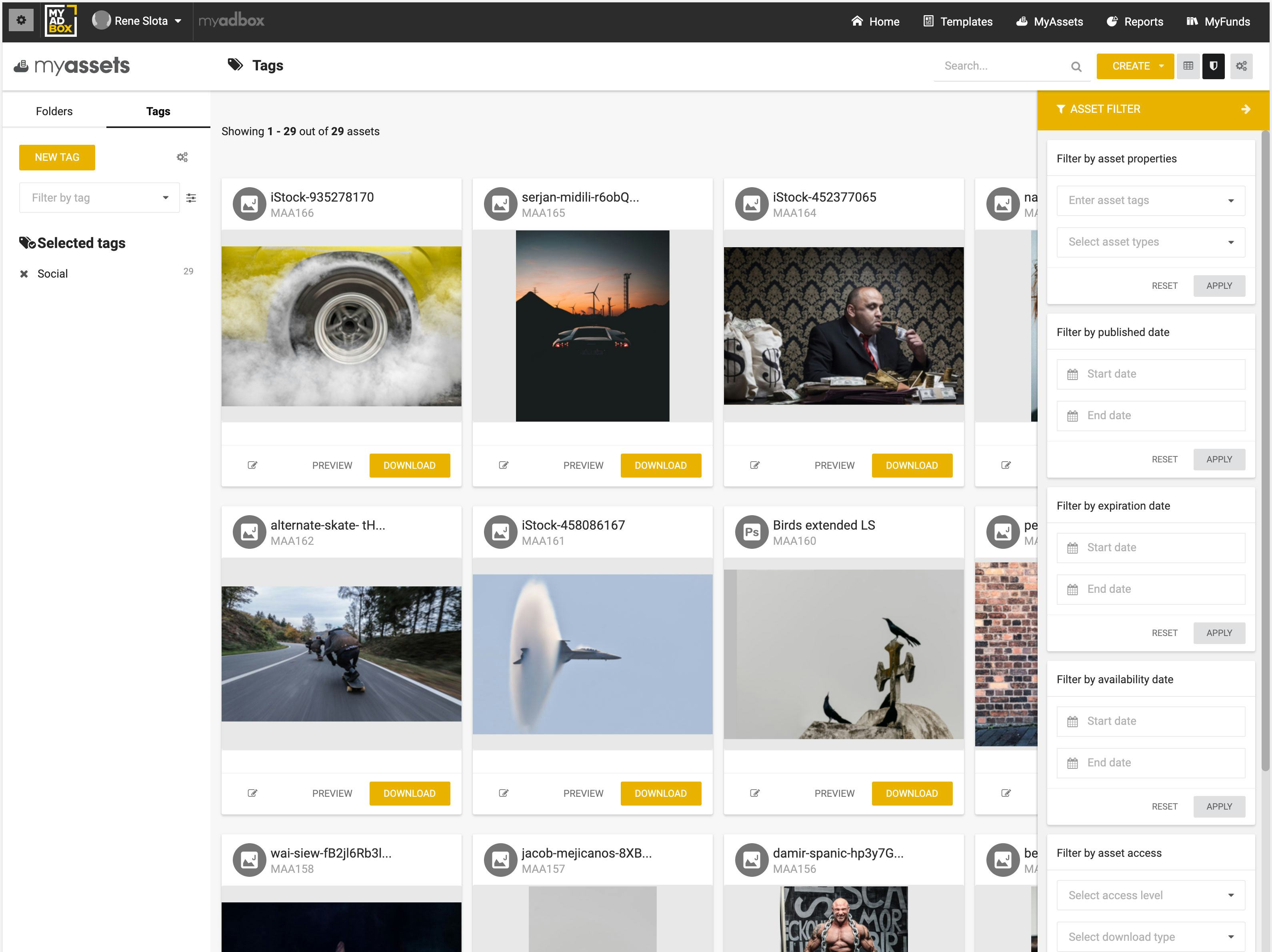The height and width of the screenshot is (952, 1272).
Task: Click Photoshop type icon of Birds extended LS
Action: click(x=752, y=532)
